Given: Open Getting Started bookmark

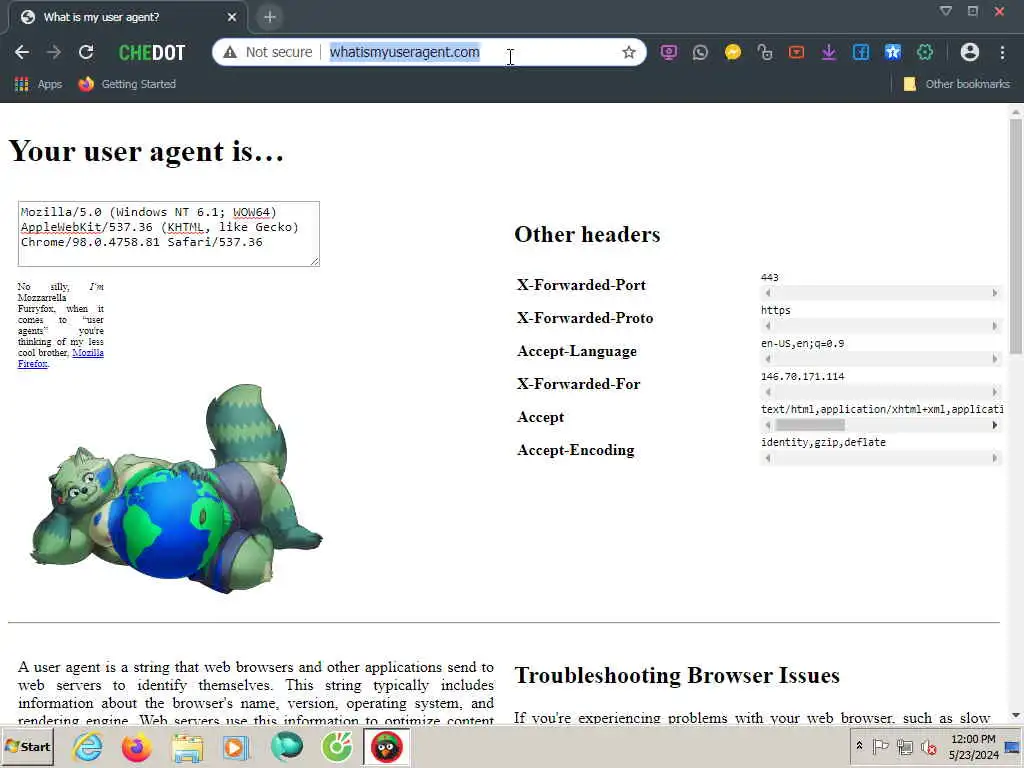Looking at the screenshot, I should point(127,84).
